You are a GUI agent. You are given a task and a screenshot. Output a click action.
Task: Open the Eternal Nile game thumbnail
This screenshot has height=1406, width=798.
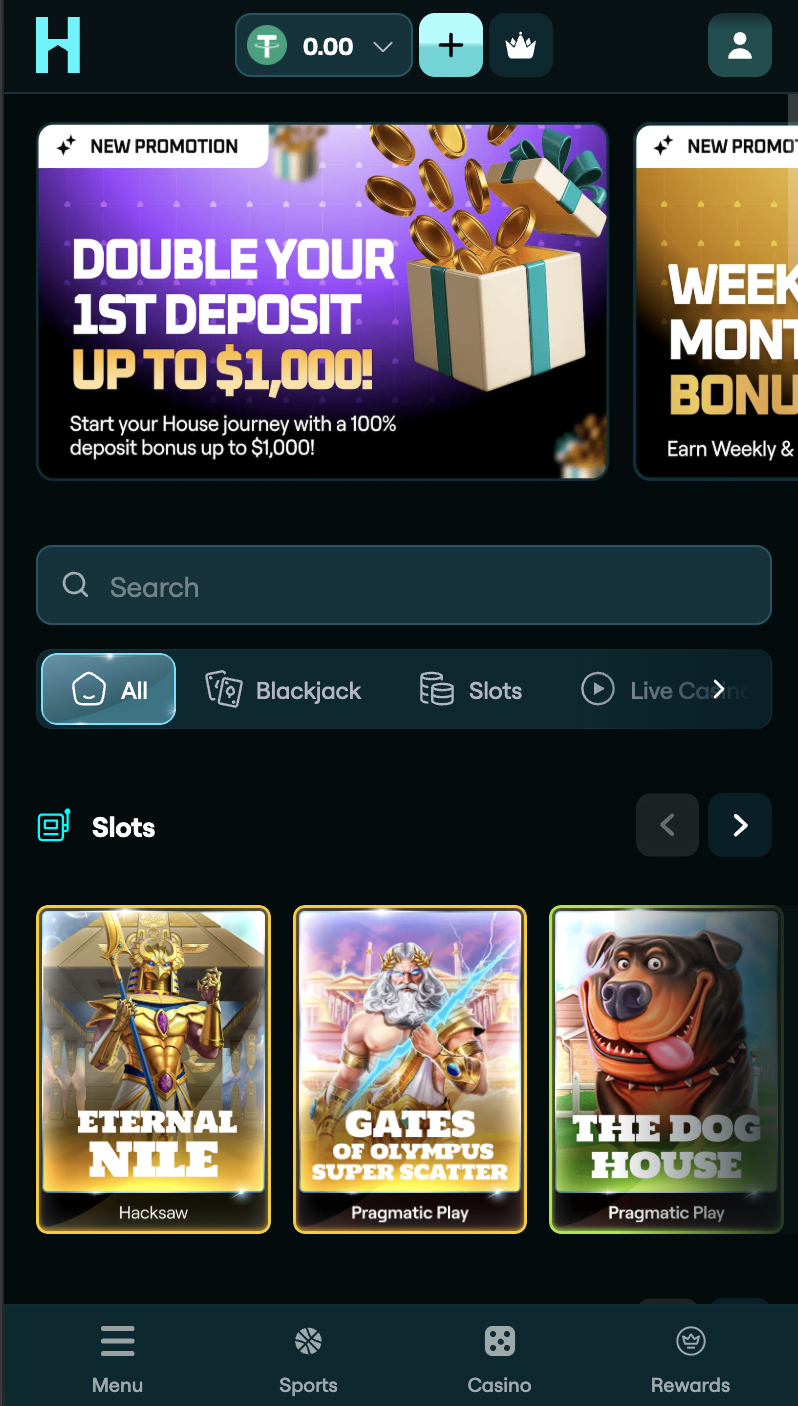pos(154,1069)
